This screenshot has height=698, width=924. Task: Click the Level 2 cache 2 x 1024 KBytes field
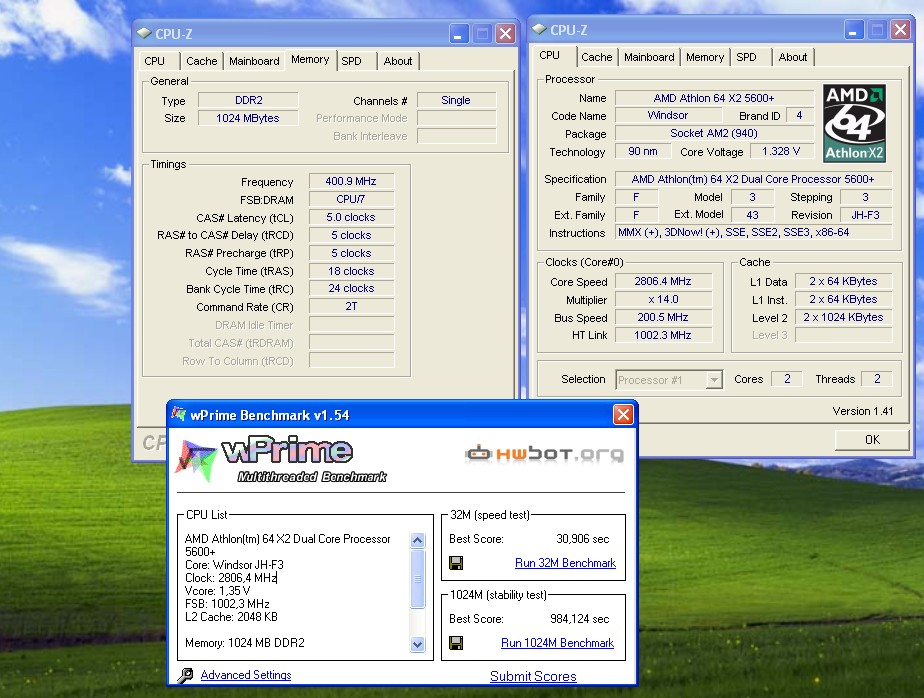pyautogui.click(x=843, y=317)
